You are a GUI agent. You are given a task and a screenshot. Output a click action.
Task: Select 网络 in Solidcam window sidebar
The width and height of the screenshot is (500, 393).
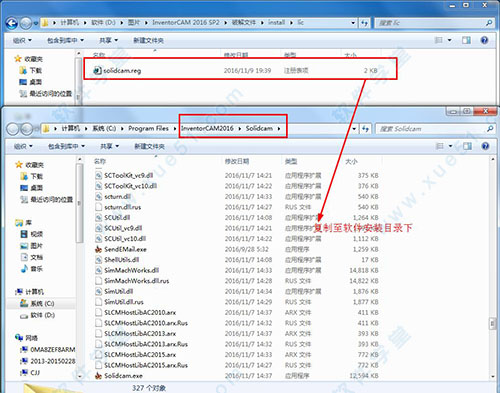26,338
